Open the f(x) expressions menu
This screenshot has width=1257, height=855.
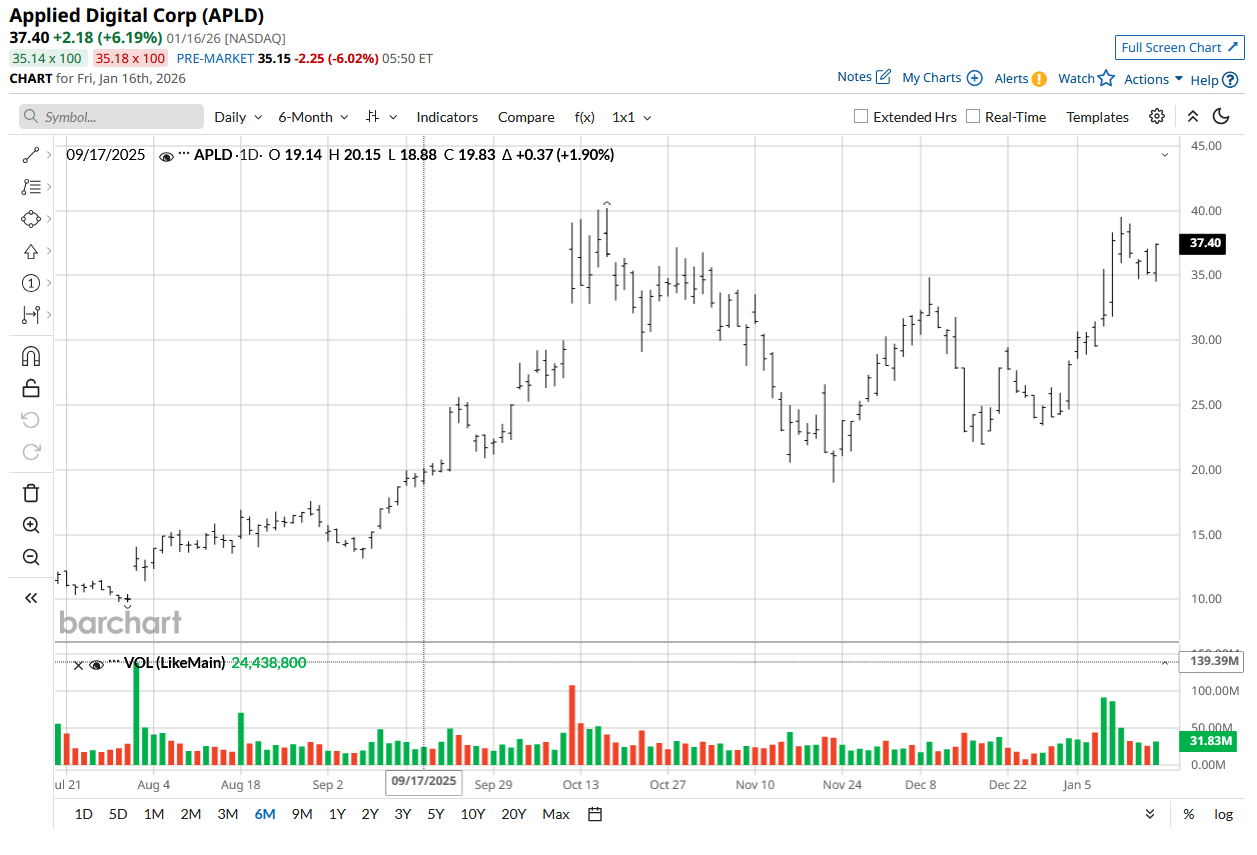coord(584,117)
